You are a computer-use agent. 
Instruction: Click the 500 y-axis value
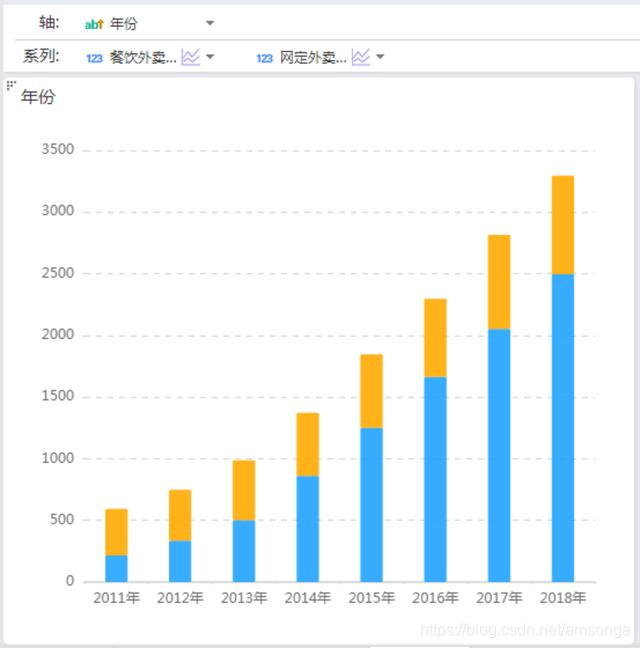pos(62,519)
